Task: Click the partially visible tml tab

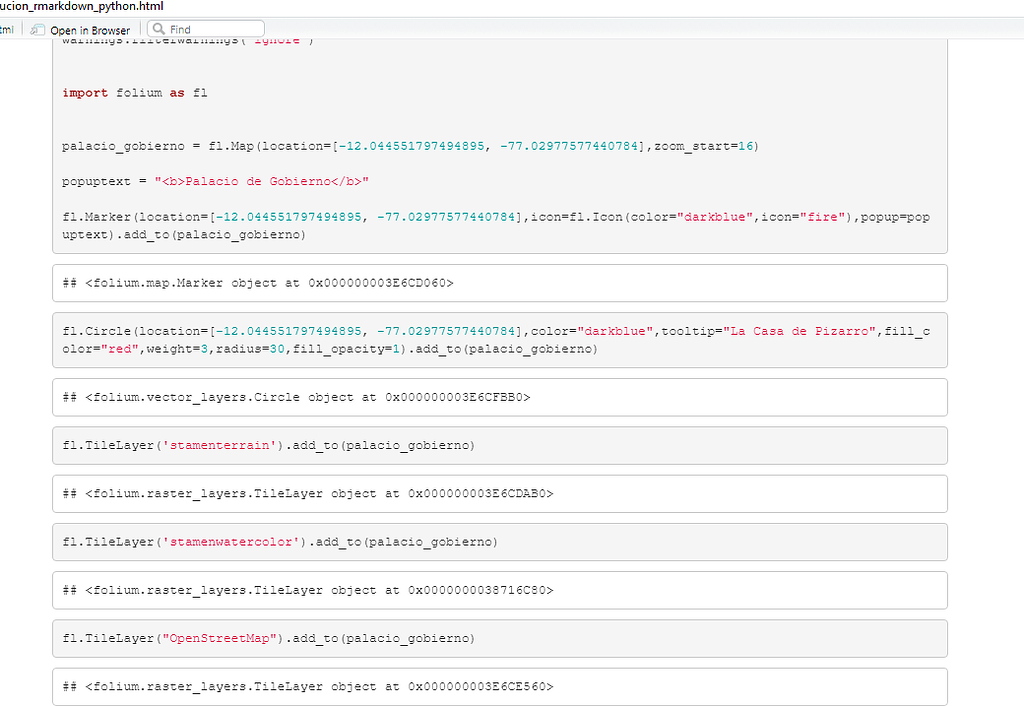Action: [x=6, y=29]
